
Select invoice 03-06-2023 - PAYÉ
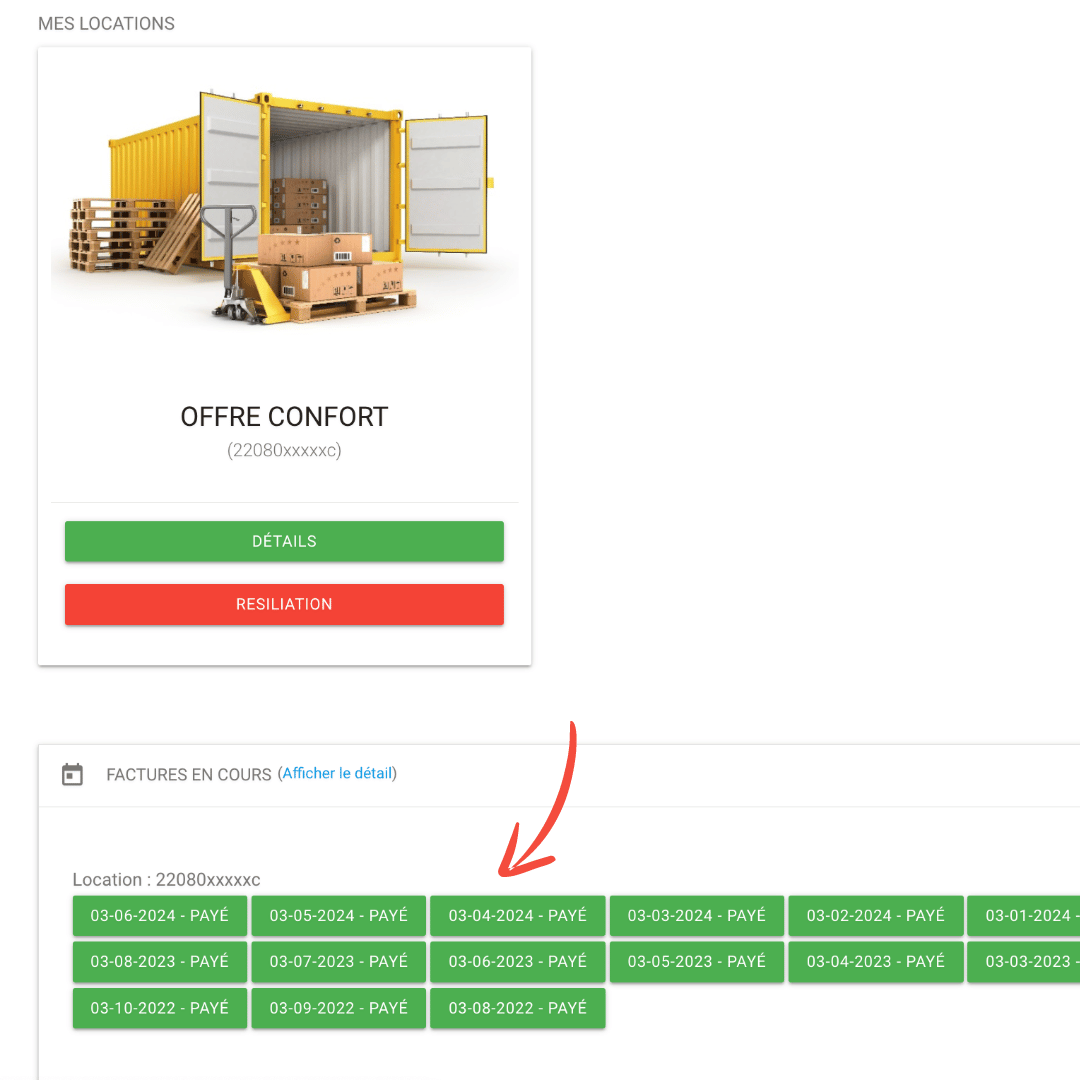(x=518, y=962)
